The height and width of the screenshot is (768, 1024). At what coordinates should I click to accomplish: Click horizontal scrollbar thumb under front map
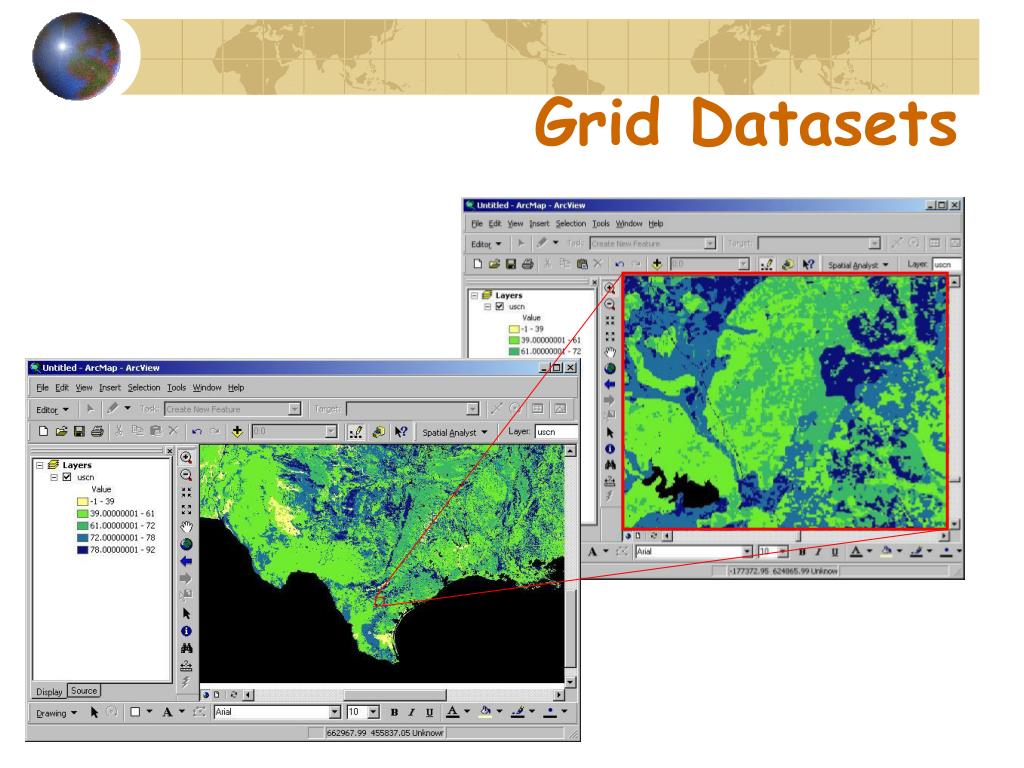coord(395,695)
